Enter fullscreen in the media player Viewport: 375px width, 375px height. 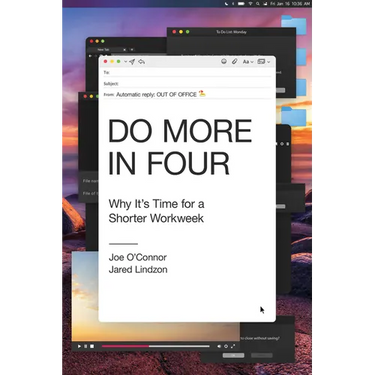point(233,347)
